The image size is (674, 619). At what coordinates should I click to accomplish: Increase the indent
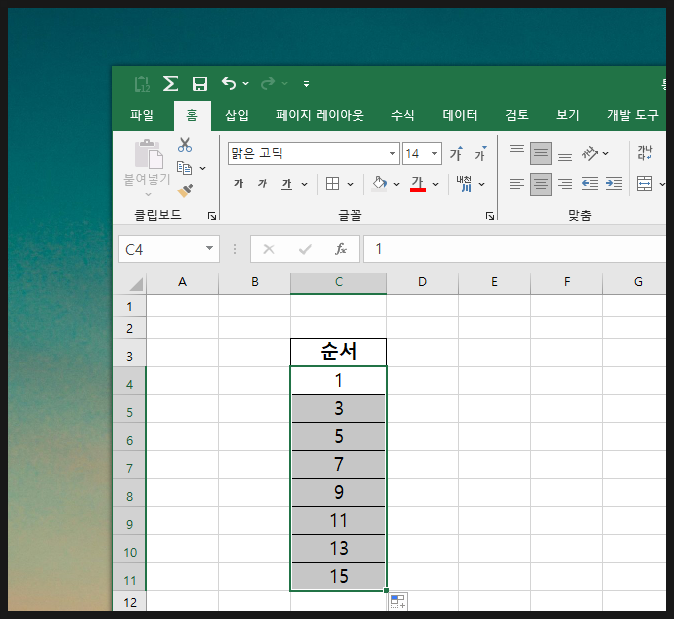[614, 184]
